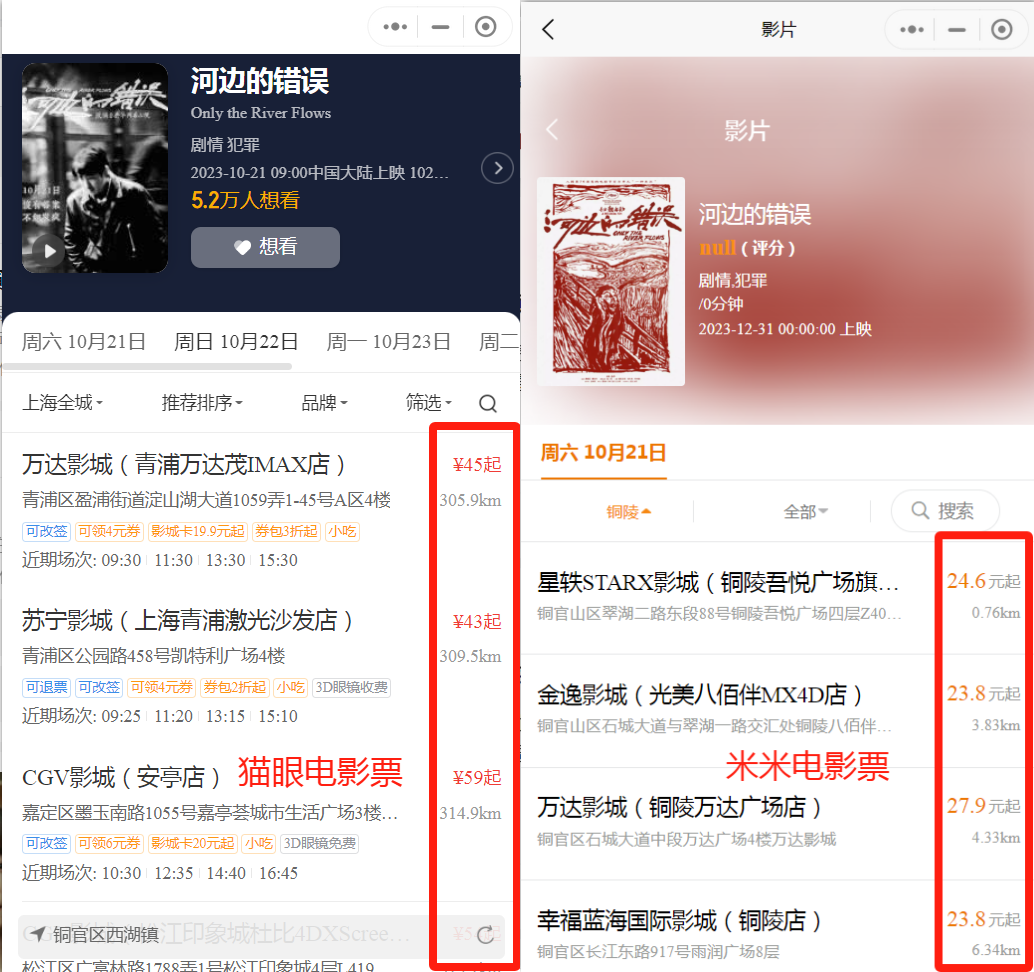Click the refresh icon on the location bar
This screenshot has width=1034, height=972.
point(486,935)
